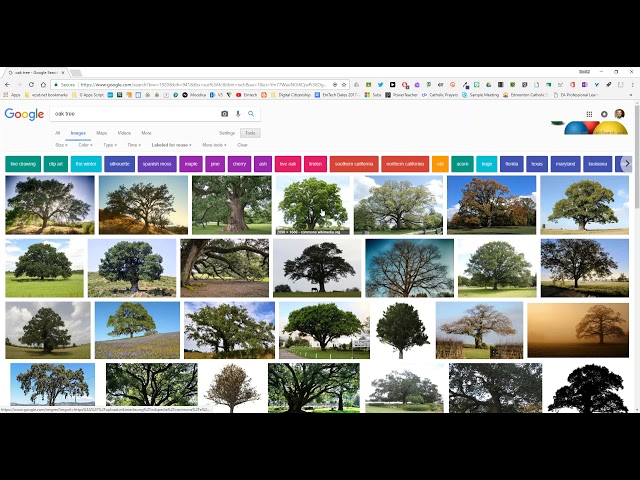
Task: Open the Catholic Prayers bookmark
Action: (440, 95)
